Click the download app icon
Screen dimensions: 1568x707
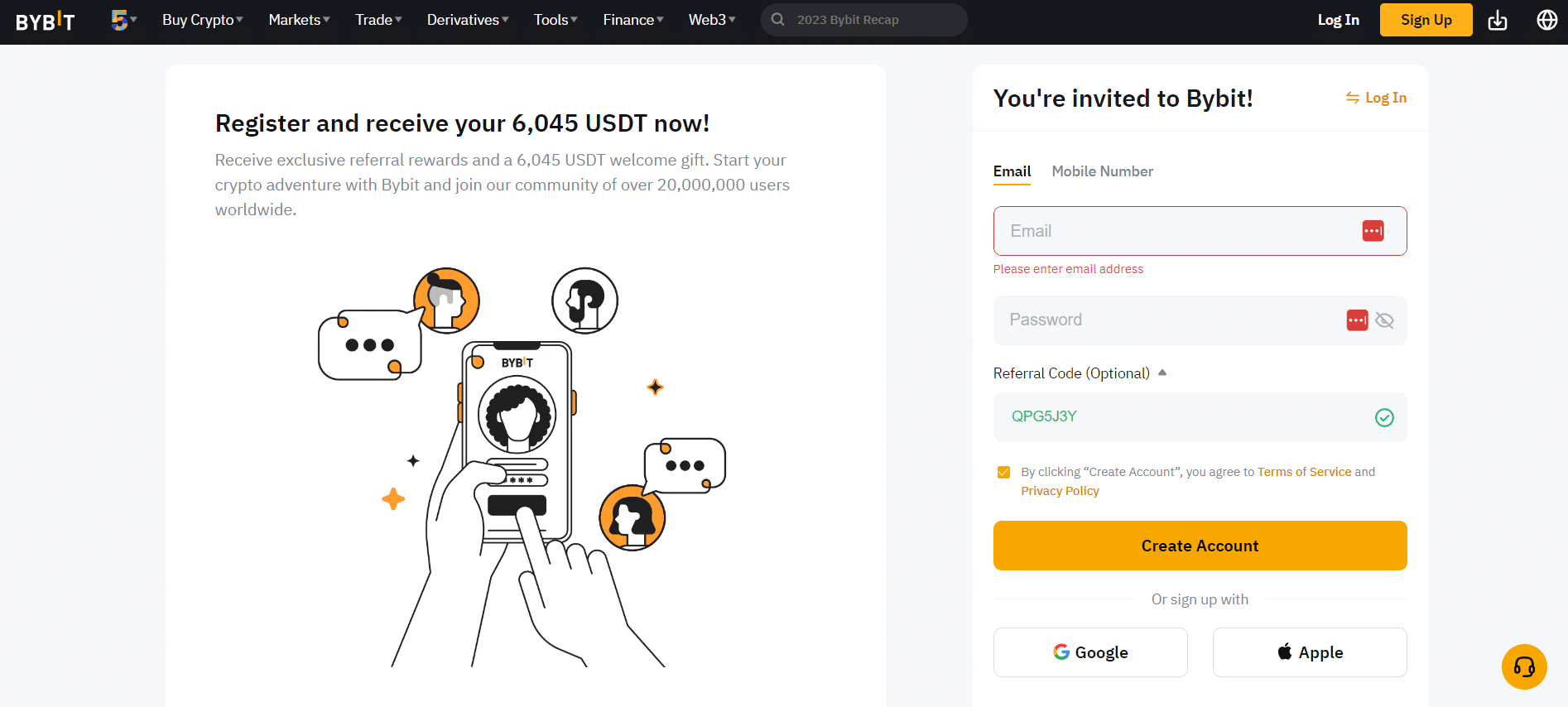pyautogui.click(x=1498, y=20)
